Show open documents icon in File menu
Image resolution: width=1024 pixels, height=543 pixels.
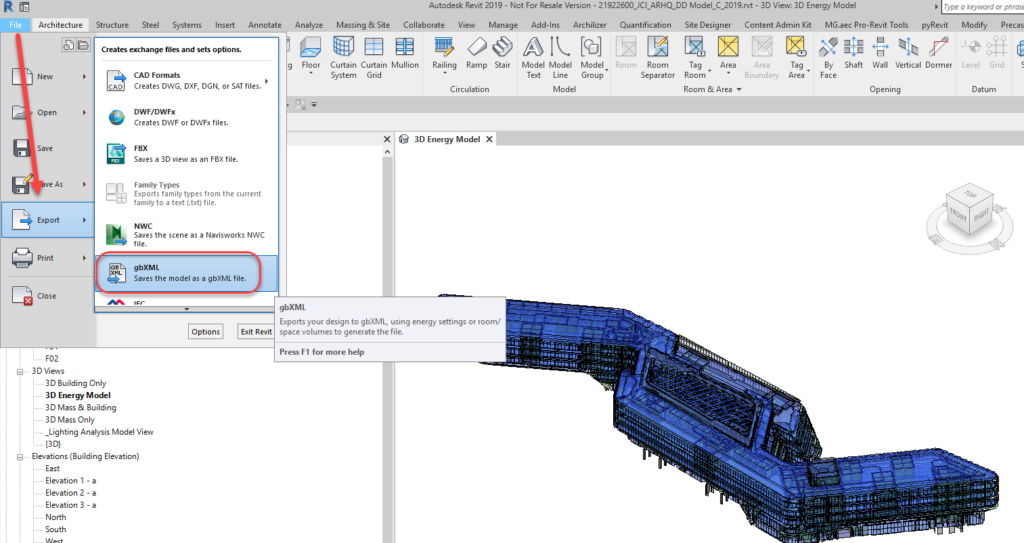83,45
